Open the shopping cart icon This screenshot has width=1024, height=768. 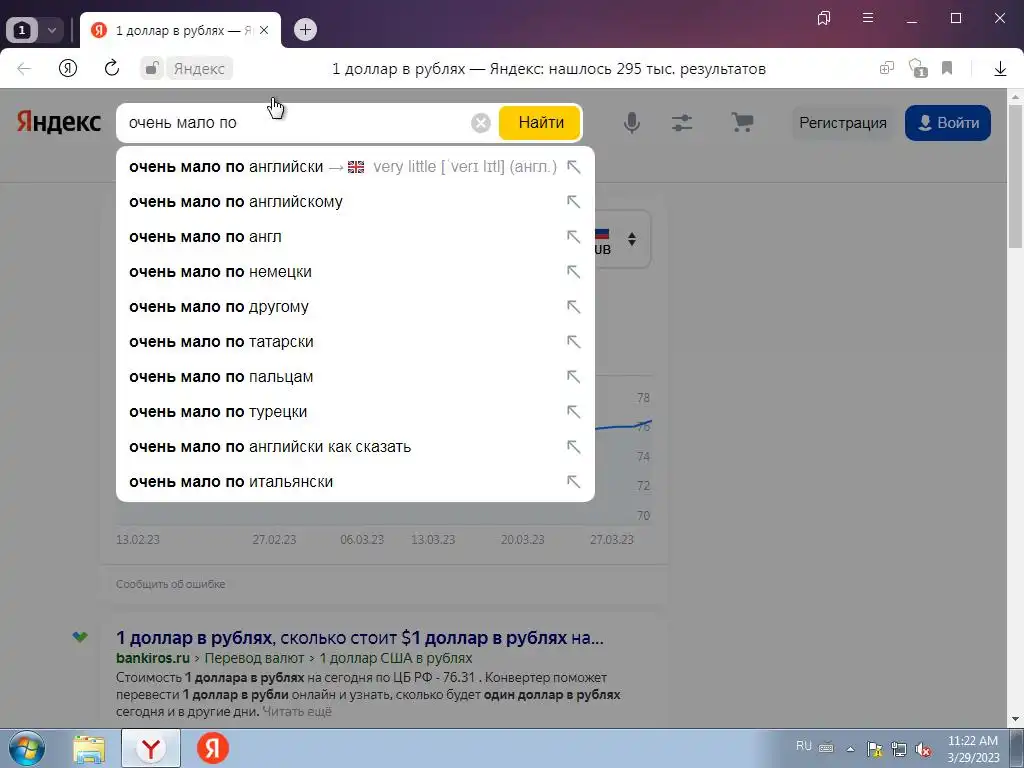pyautogui.click(x=742, y=122)
